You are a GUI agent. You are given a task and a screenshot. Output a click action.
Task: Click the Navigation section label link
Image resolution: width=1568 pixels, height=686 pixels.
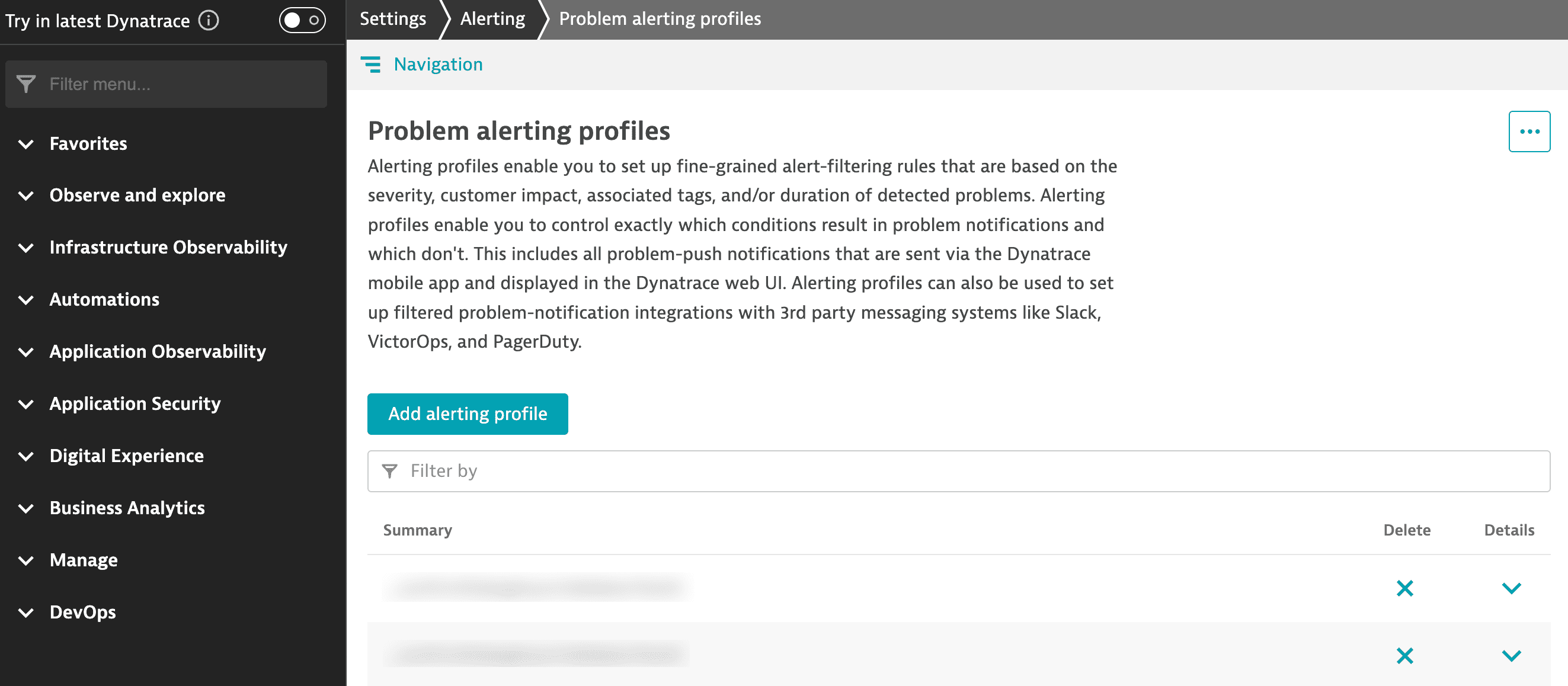438,64
